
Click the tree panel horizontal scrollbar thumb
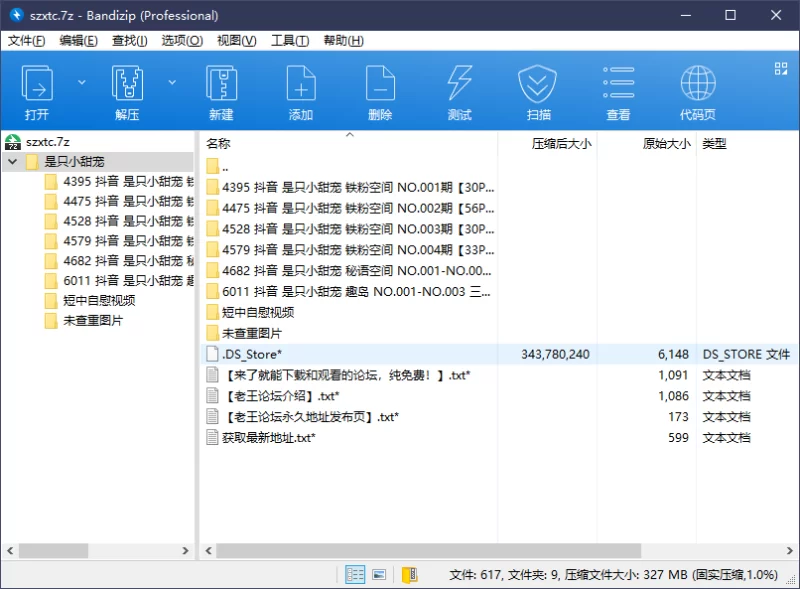coord(54,551)
